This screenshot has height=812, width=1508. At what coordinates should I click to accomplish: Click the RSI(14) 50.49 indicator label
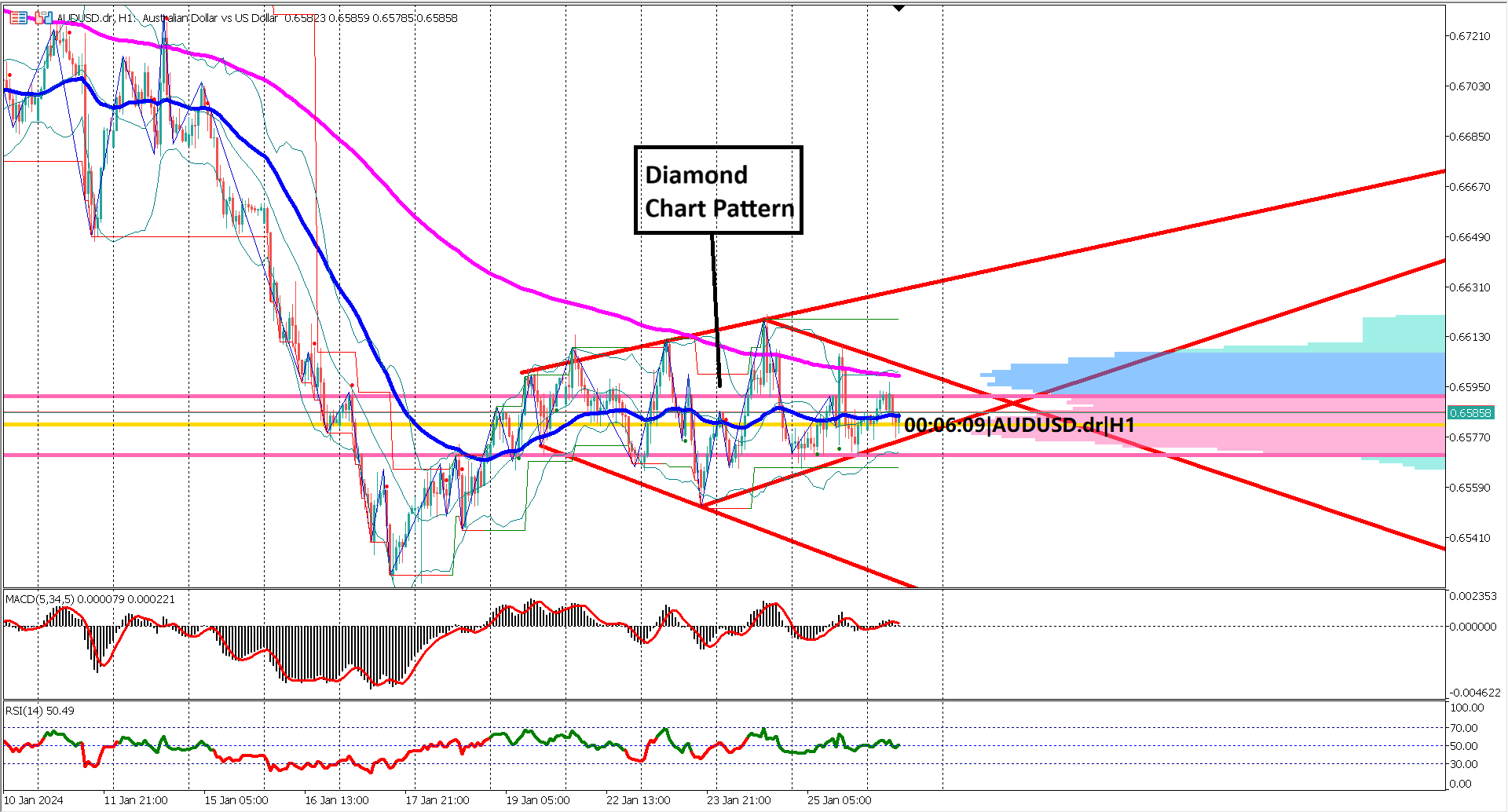[38, 710]
